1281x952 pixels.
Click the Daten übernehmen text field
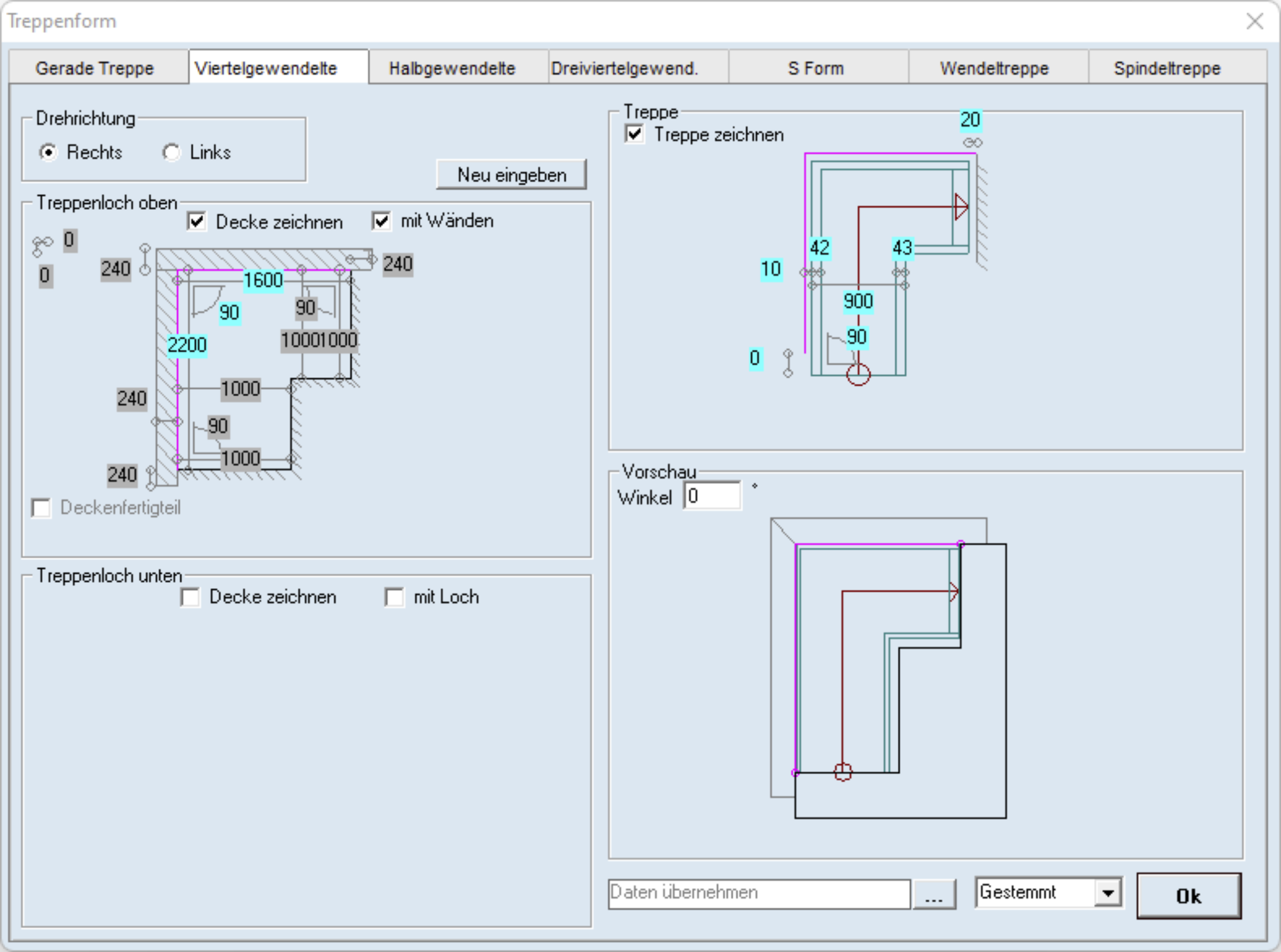759,894
